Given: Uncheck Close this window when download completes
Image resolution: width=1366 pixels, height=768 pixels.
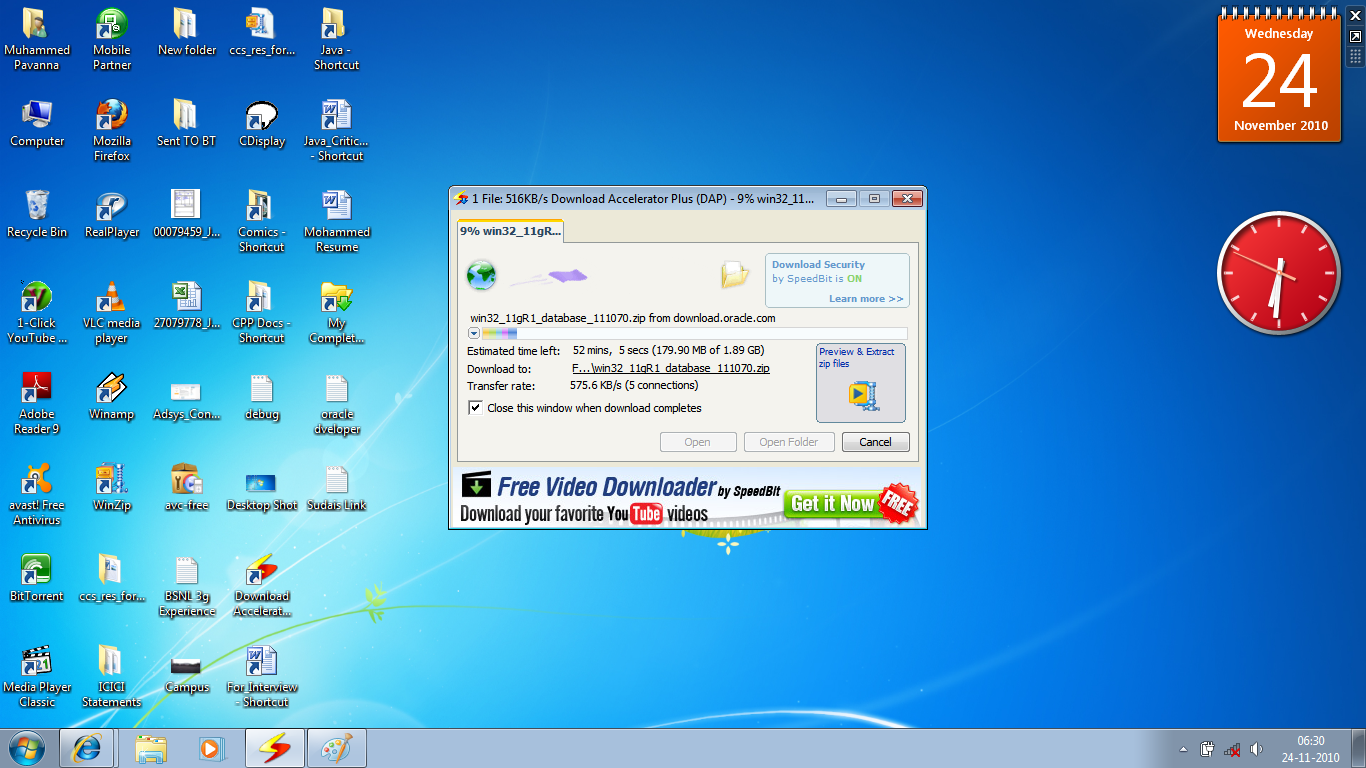Looking at the screenshot, I should (476, 408).
